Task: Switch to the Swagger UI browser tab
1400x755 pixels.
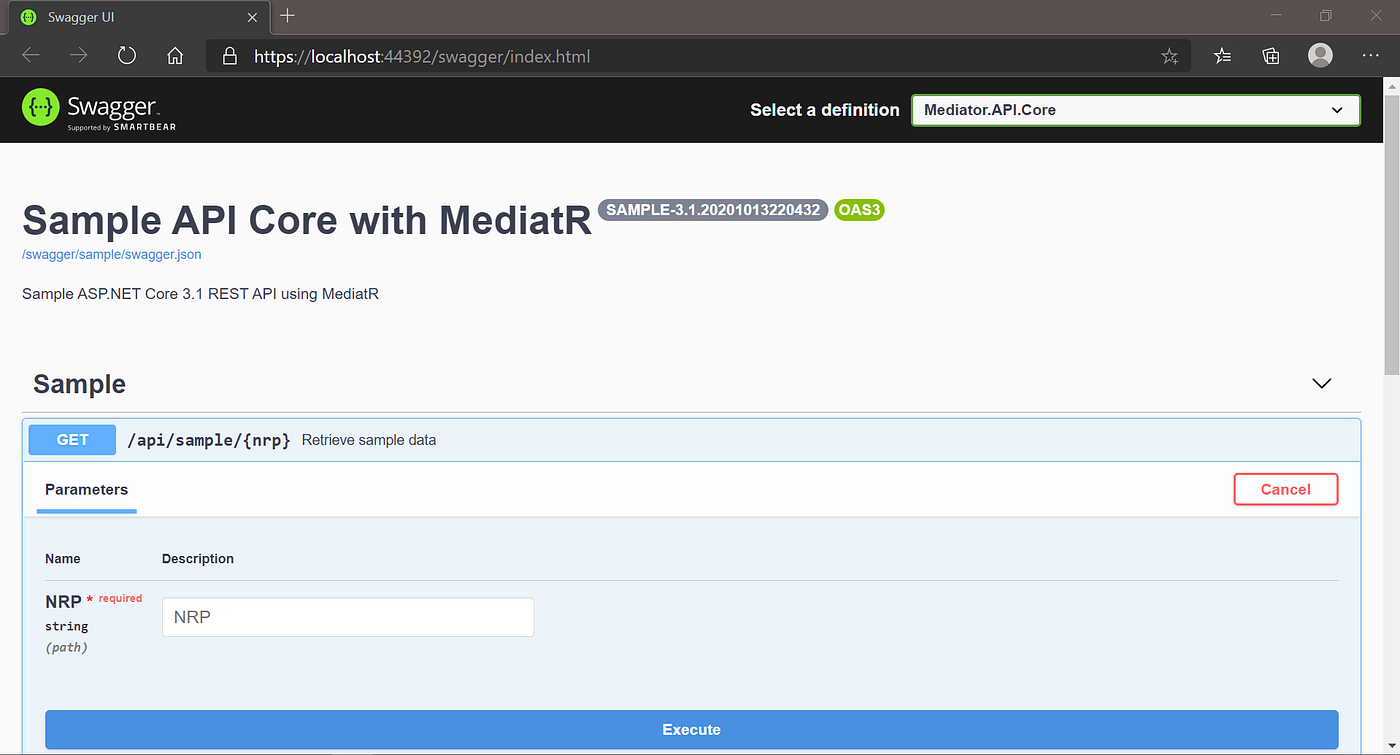Action: [x=130, y=16]
